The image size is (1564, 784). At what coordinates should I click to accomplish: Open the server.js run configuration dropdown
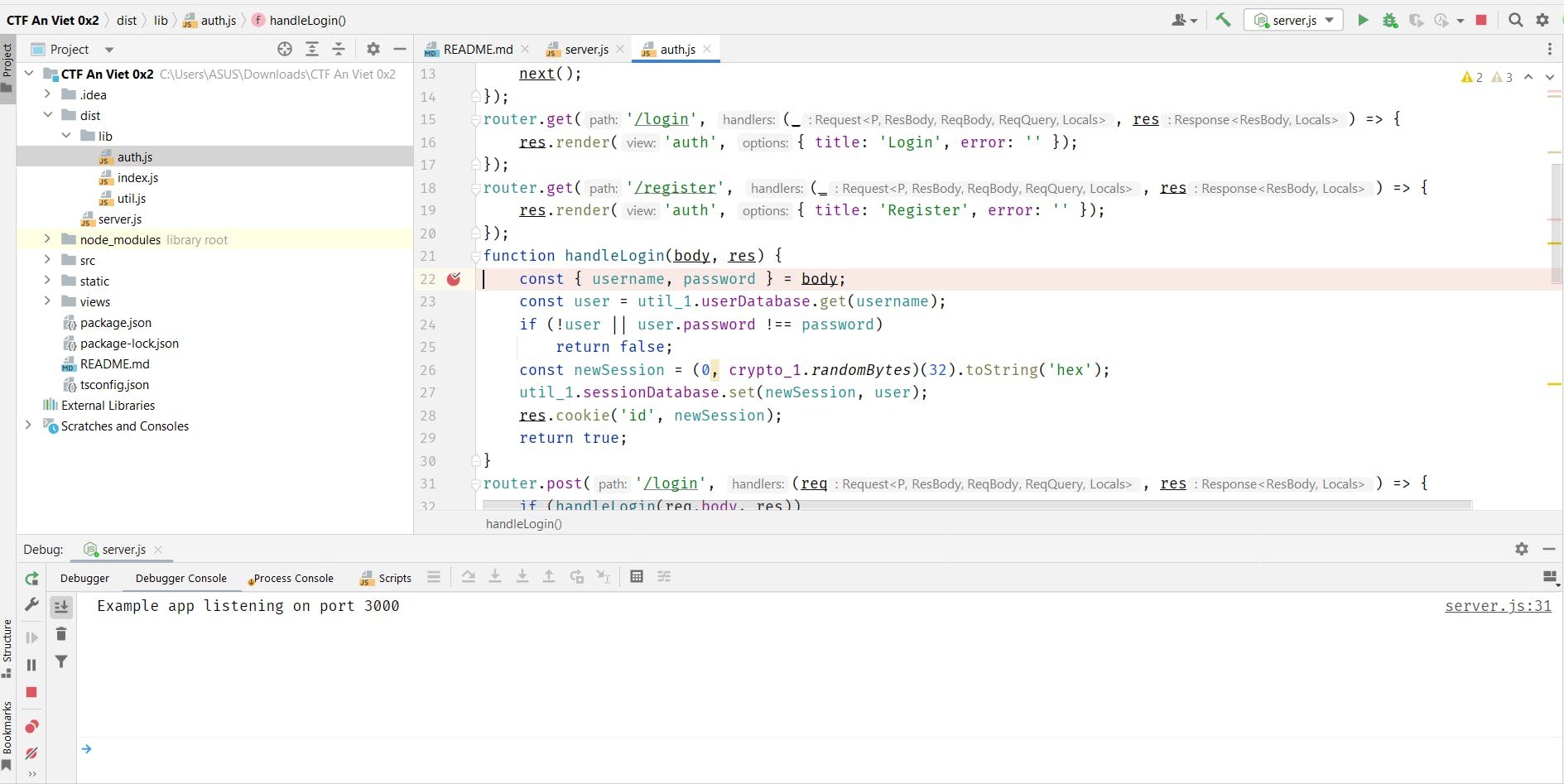tap(1293, 20)
